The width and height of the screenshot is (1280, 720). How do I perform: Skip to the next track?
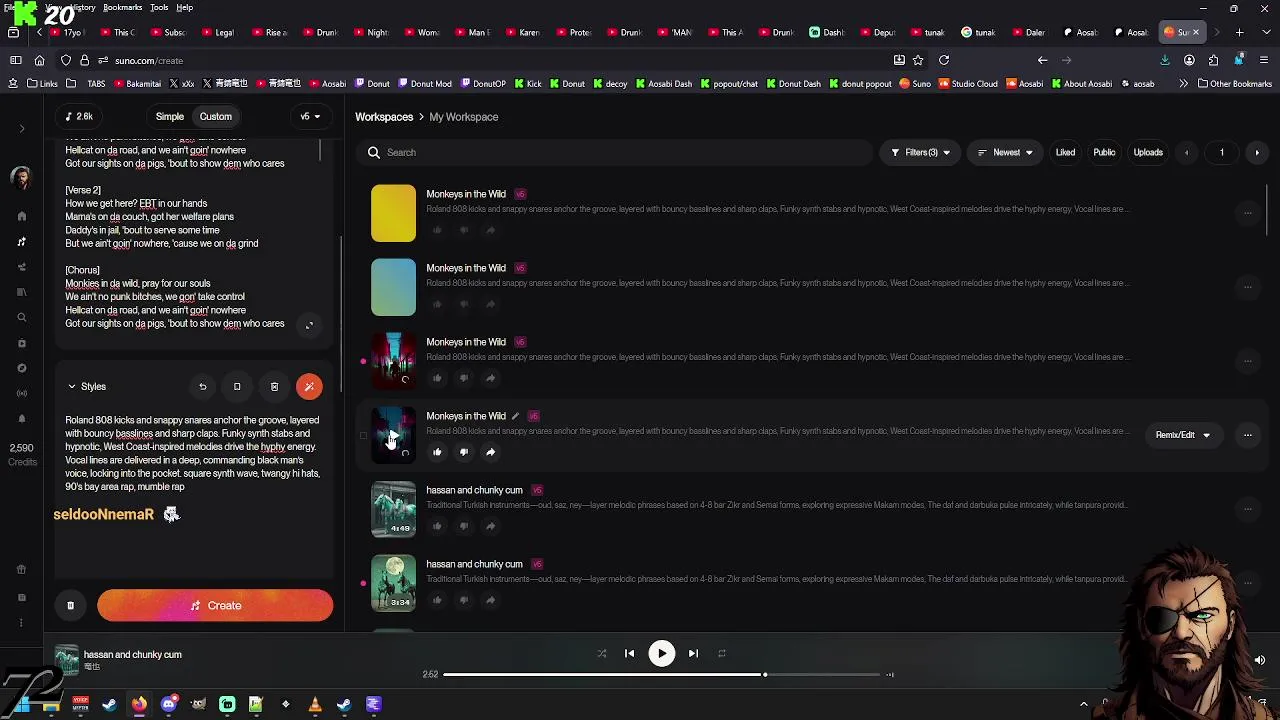coord(693,653)
